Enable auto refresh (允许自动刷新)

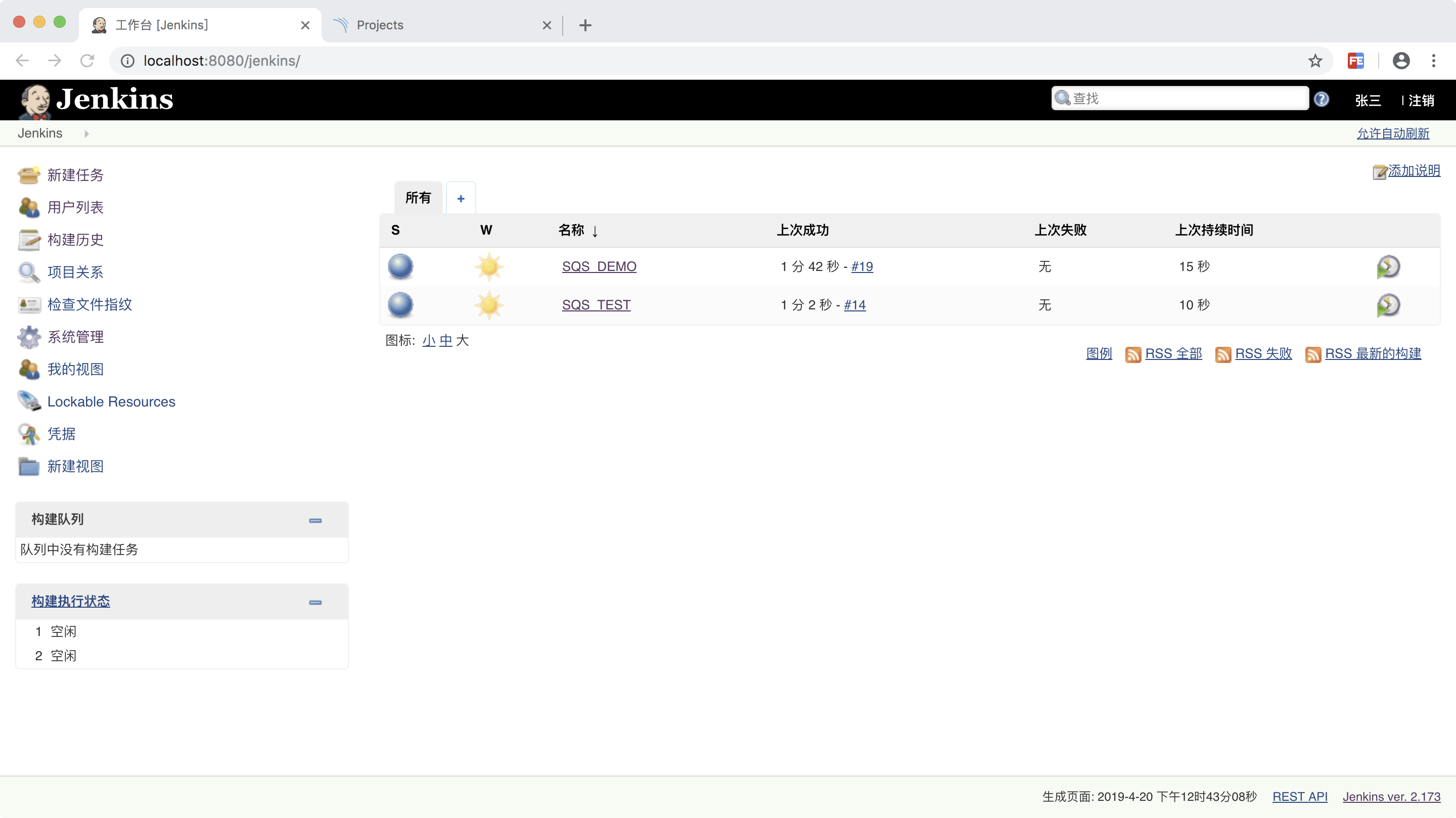[x=1393, y=133]
